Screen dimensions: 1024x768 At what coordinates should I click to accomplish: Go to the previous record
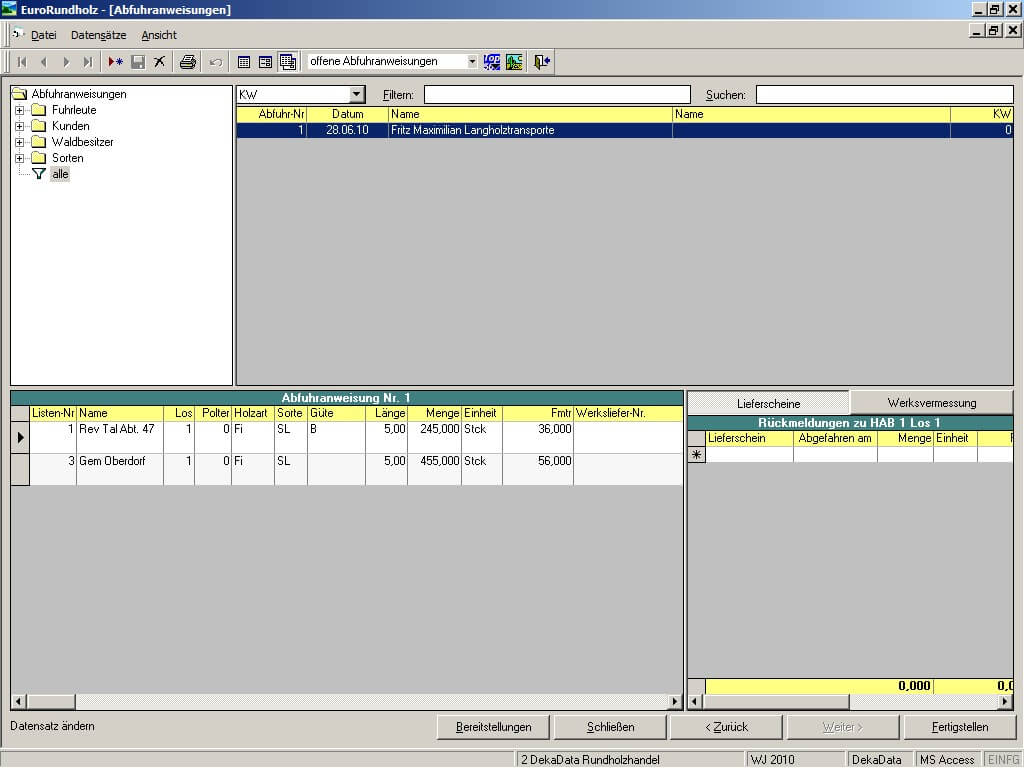click(44, 62)
